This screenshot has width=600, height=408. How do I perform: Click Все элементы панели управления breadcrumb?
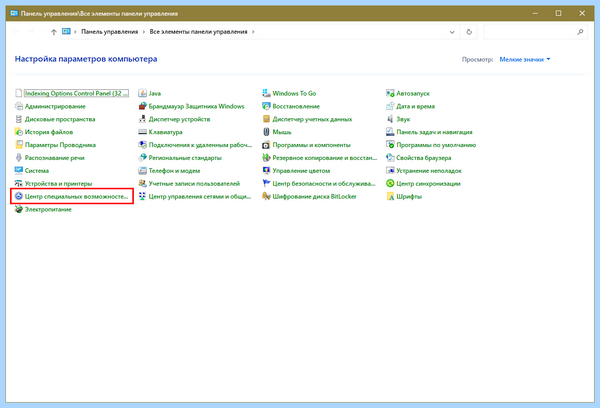pyautogui.click(x=198, y=32)
